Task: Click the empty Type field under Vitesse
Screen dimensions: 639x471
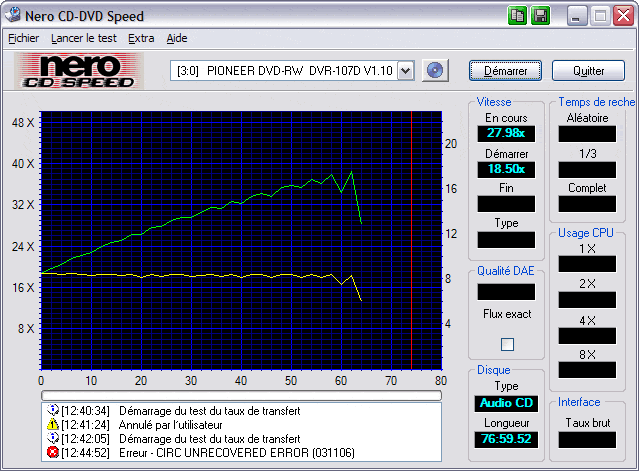Action: coord(506,240)
